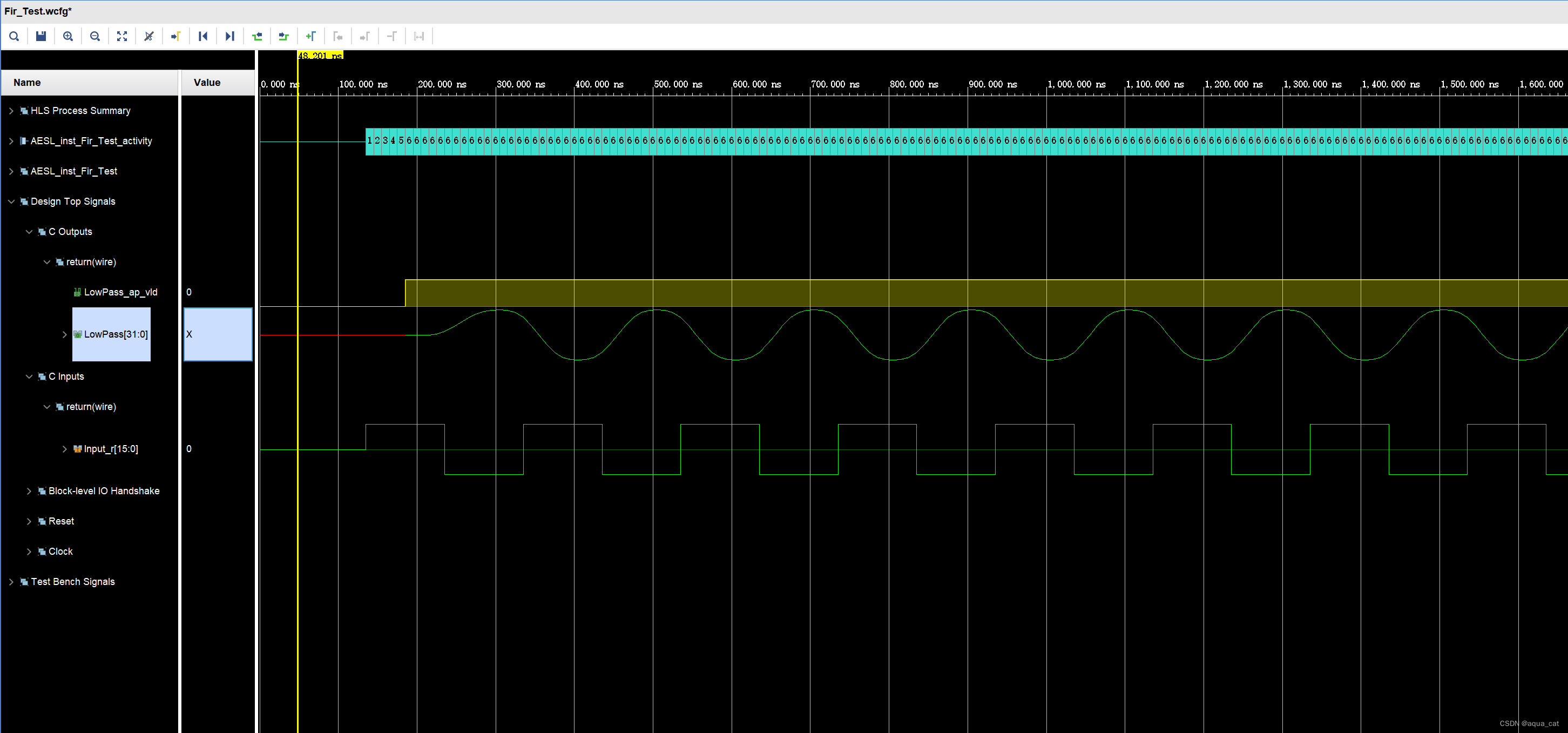Click the Zoom In toolbar icon

pos(68,37)
